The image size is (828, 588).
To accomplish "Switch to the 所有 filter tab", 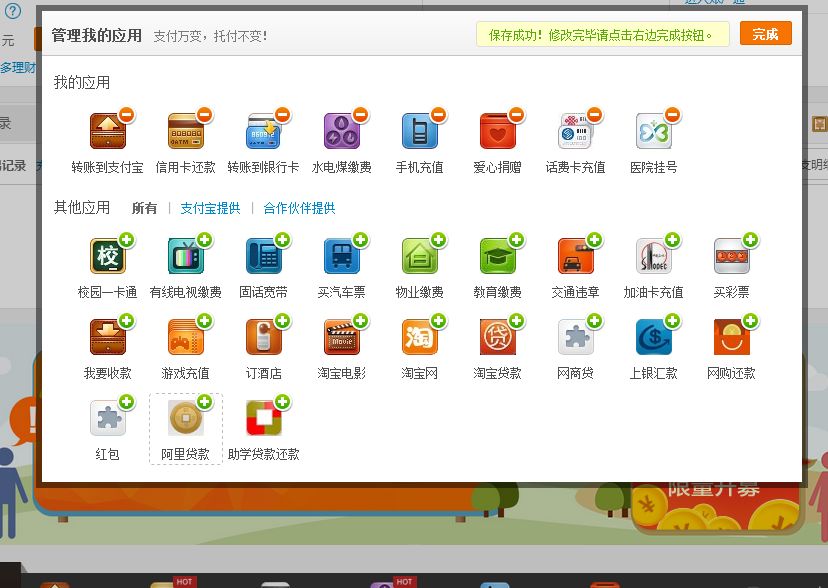I will tap(144, 208).
